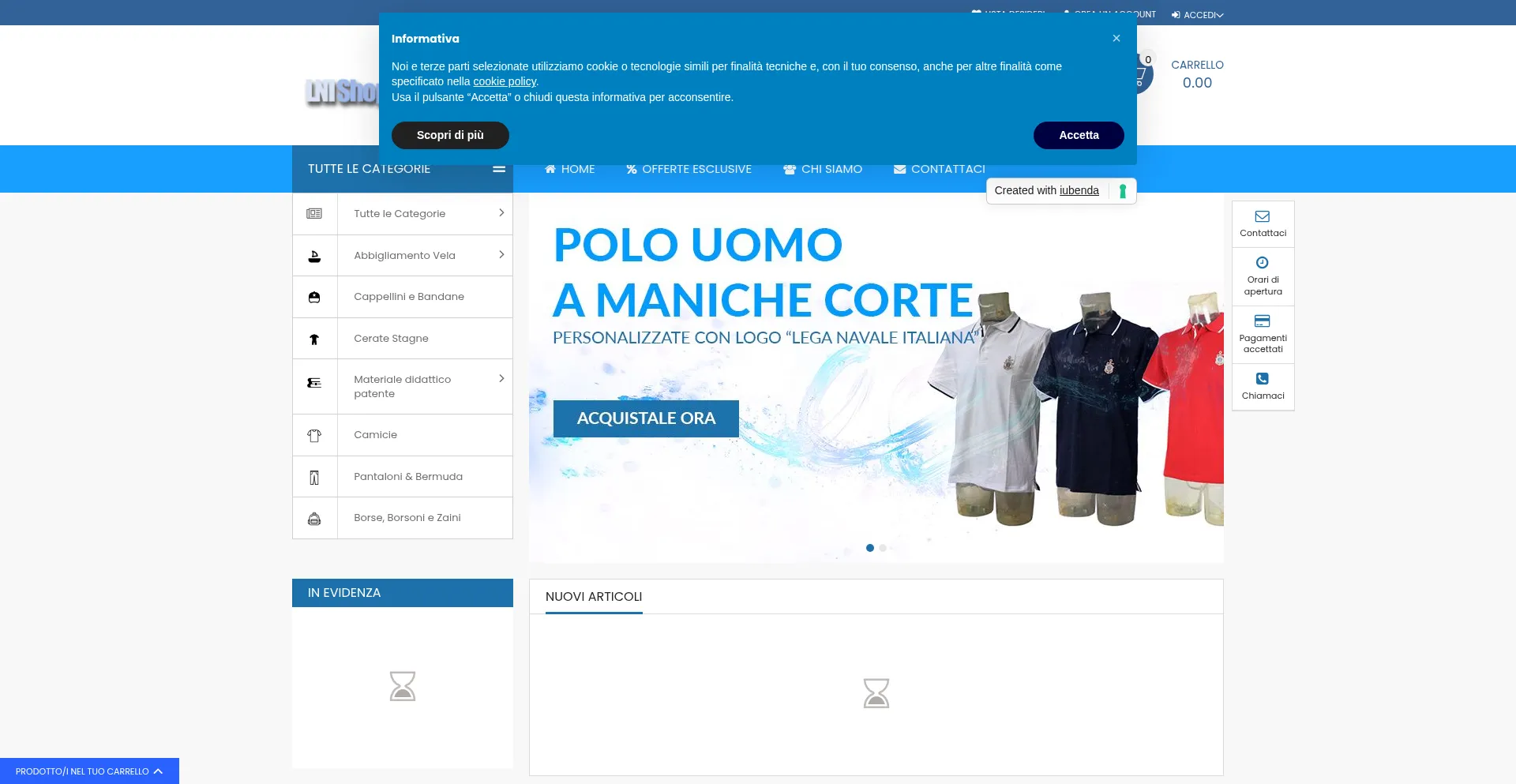The width and height of the screenshot is (1516, 784).
Task: Open Abbigliamento Vela category
Action: click(x=404, y=256)
